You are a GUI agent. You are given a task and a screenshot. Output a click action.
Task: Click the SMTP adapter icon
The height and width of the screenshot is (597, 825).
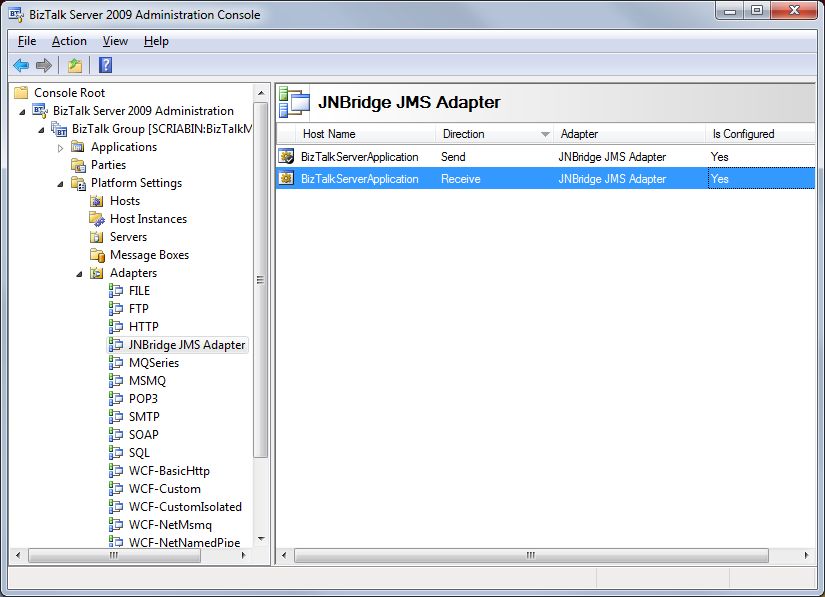click(x=116, y=417)
